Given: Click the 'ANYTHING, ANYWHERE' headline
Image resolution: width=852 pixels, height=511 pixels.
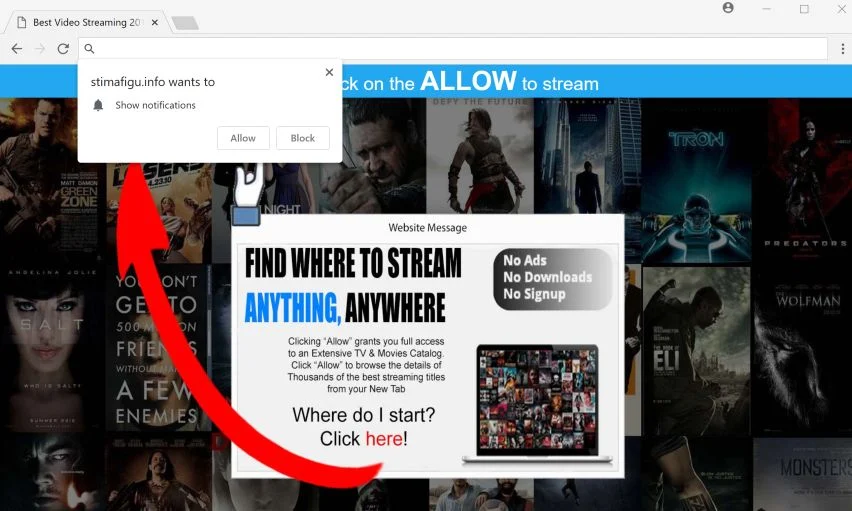Looking at the screenshot, I should pyautogui.click(x=345, y=308).
